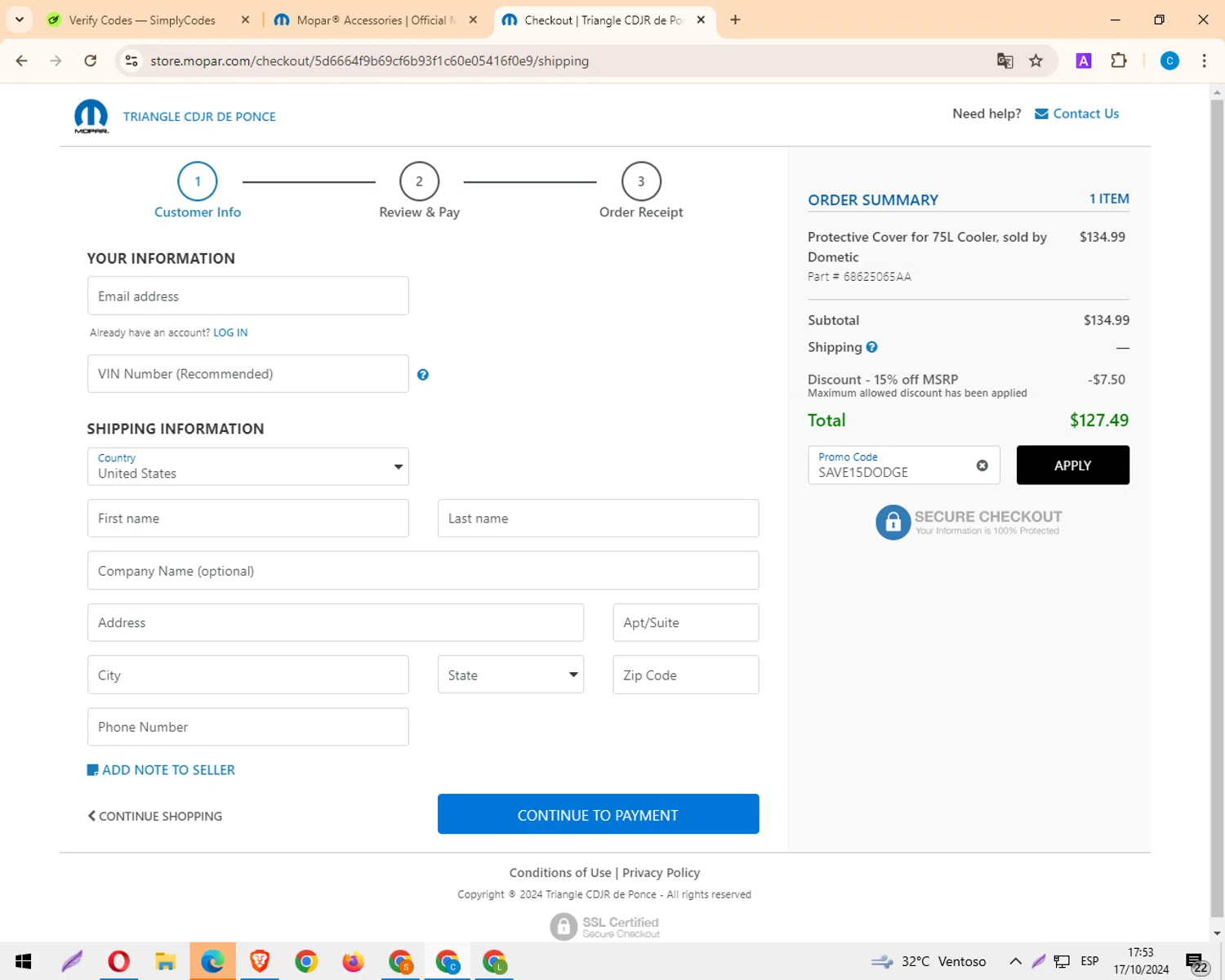Screen dimensions: 1225x980
Task: Clear the promo code with X icon
Action: tap(982, 465)
